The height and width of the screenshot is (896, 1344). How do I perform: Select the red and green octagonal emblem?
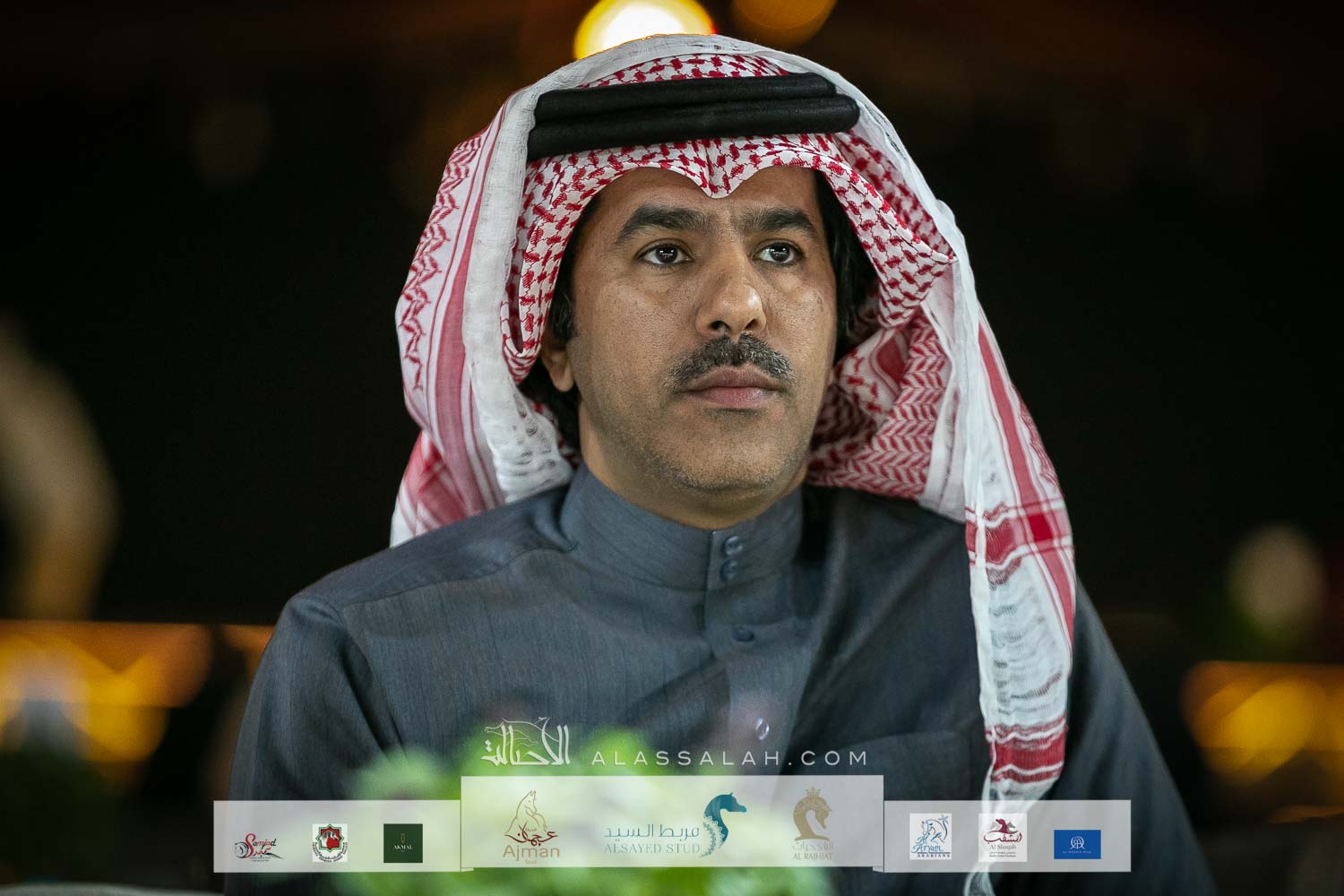click(330, 843)
